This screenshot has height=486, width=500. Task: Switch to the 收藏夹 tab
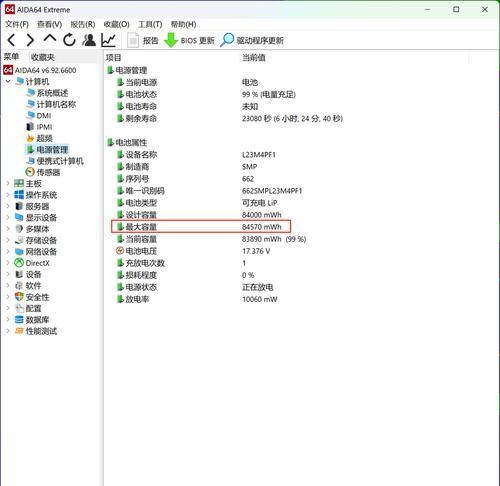point(43,57)
